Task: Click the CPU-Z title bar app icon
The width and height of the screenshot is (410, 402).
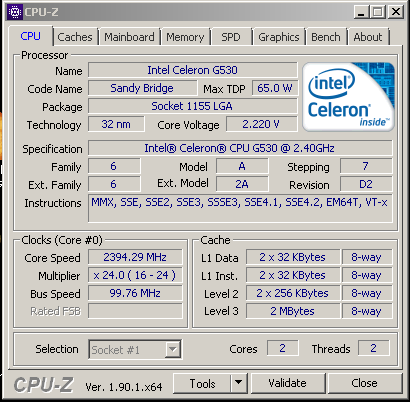Action: pyautogui.click(x=15, y=12)
